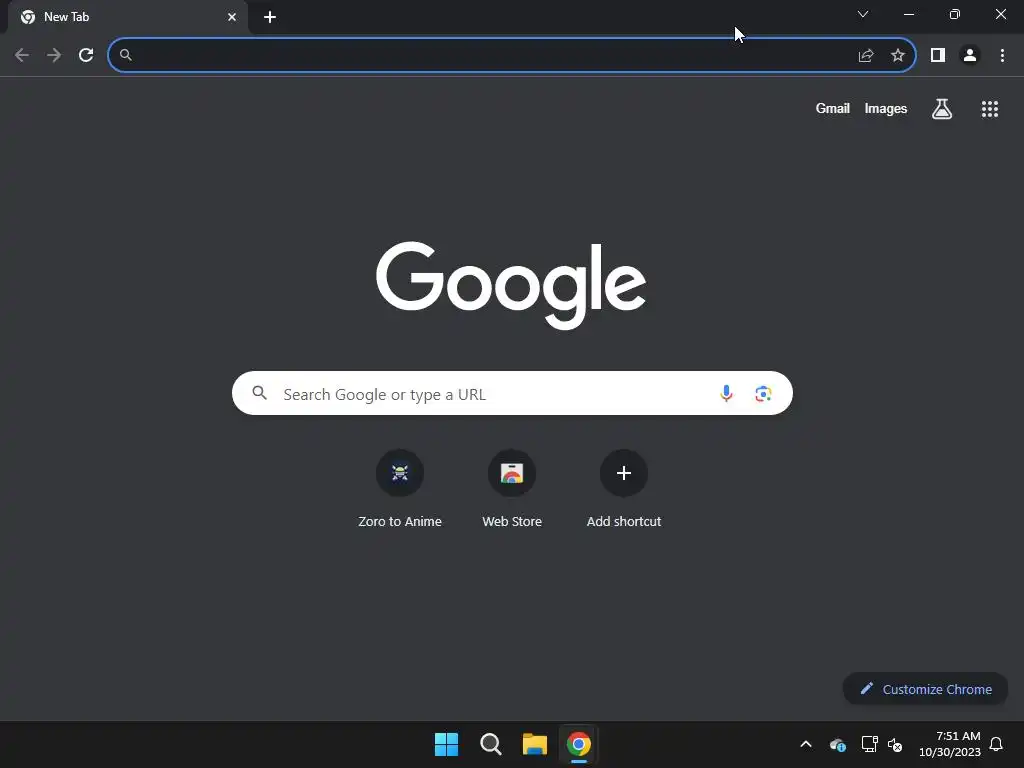The height and width of the screenshot is (768, 1024).
Task: Close the New Tab tab
Action: 232,17
